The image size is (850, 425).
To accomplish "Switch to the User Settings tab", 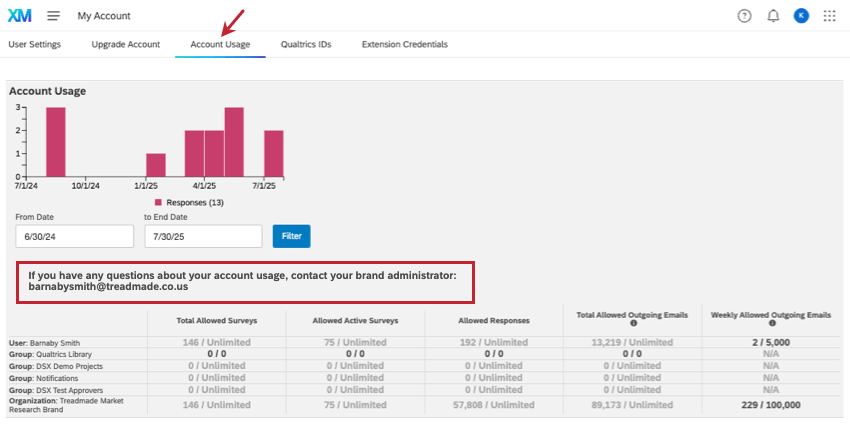I will tap(35, 44).
